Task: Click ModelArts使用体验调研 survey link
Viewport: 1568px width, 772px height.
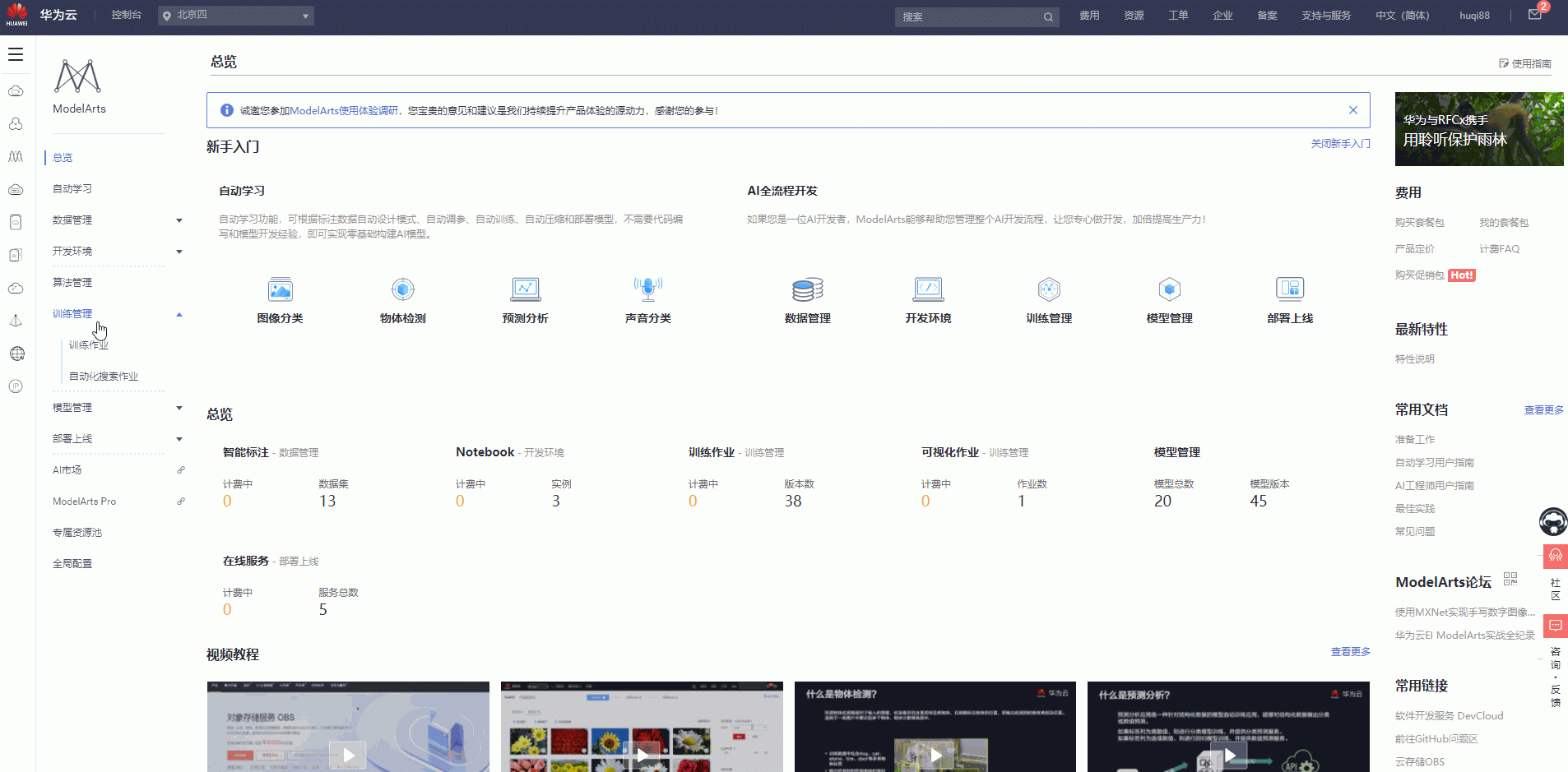Action: 344,111
